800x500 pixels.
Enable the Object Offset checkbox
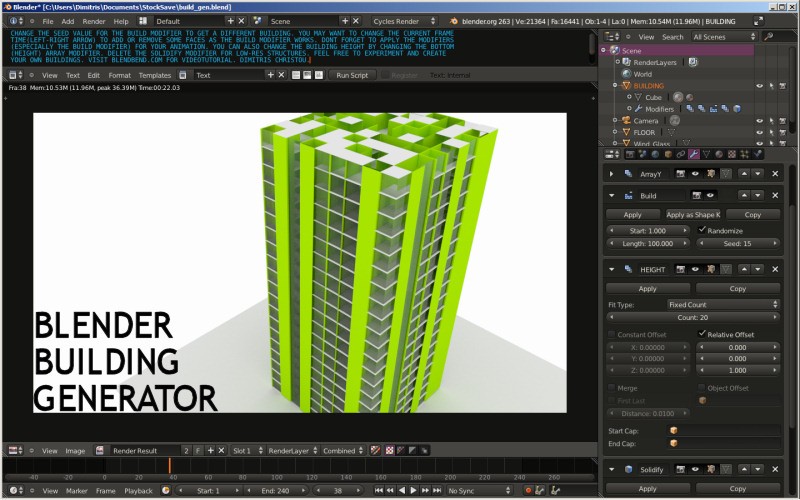pyautogui.click(x=702, y=388)
